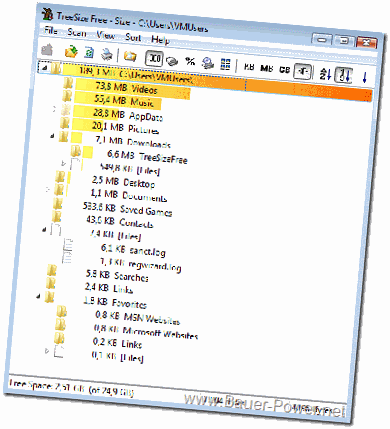Show sizes in GB
Image resolution: width=390 pixels, height=429 pixels.
click(284, 70)
